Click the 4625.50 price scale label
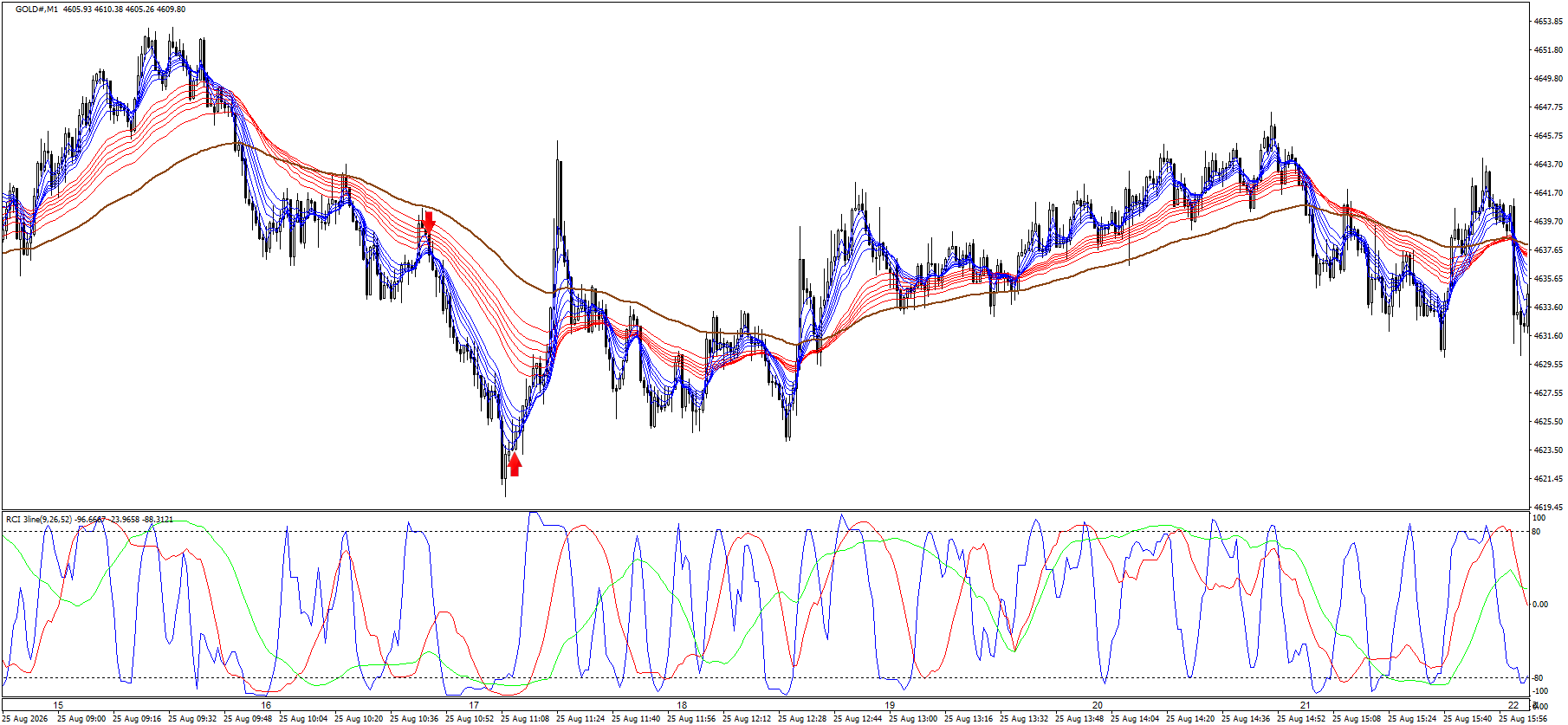The width and height of the screenshot is (1568, 725). coord(1548,422)
